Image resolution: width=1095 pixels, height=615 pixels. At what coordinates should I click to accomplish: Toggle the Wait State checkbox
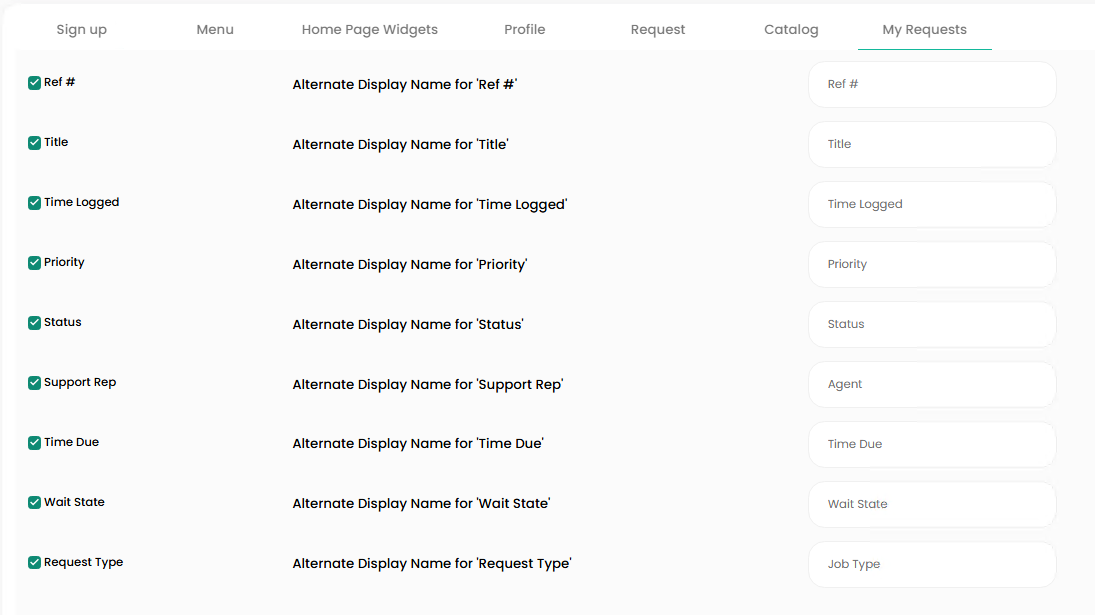[x=35, y=503]
